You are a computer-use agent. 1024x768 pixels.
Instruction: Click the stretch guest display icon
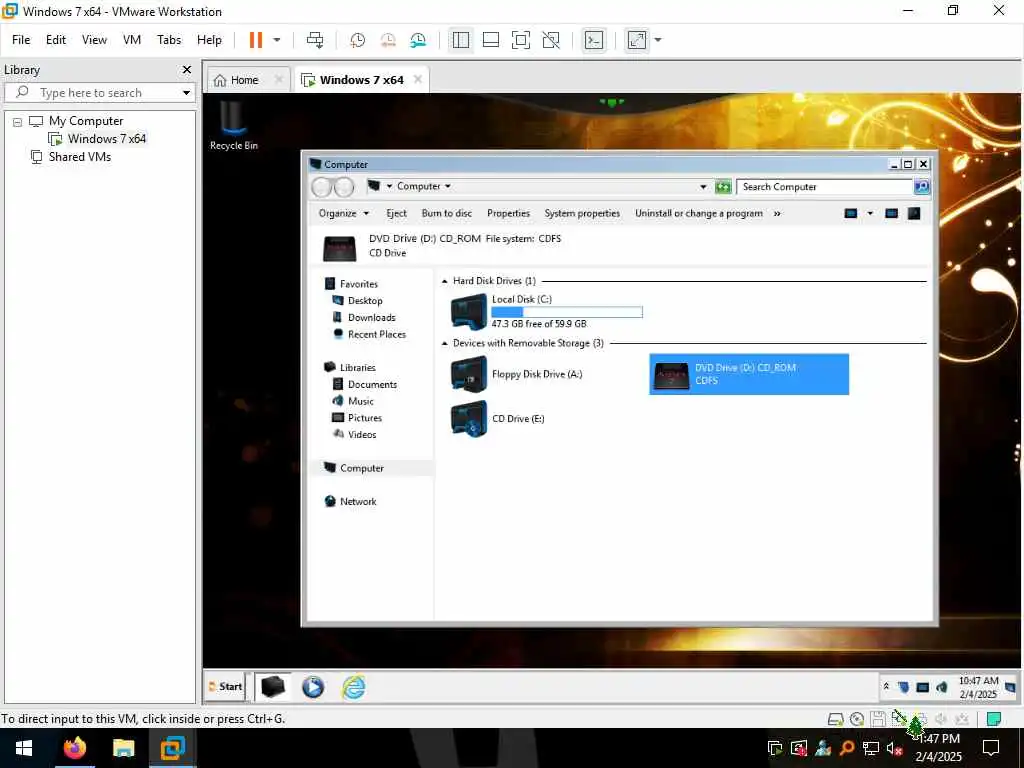pos(637,40)
